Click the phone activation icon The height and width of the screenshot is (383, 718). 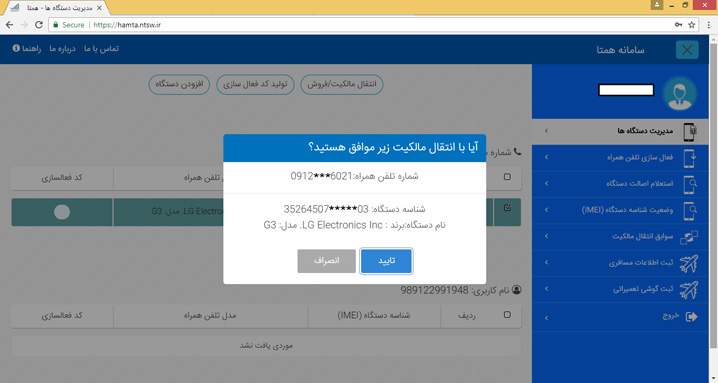(690, 158)
